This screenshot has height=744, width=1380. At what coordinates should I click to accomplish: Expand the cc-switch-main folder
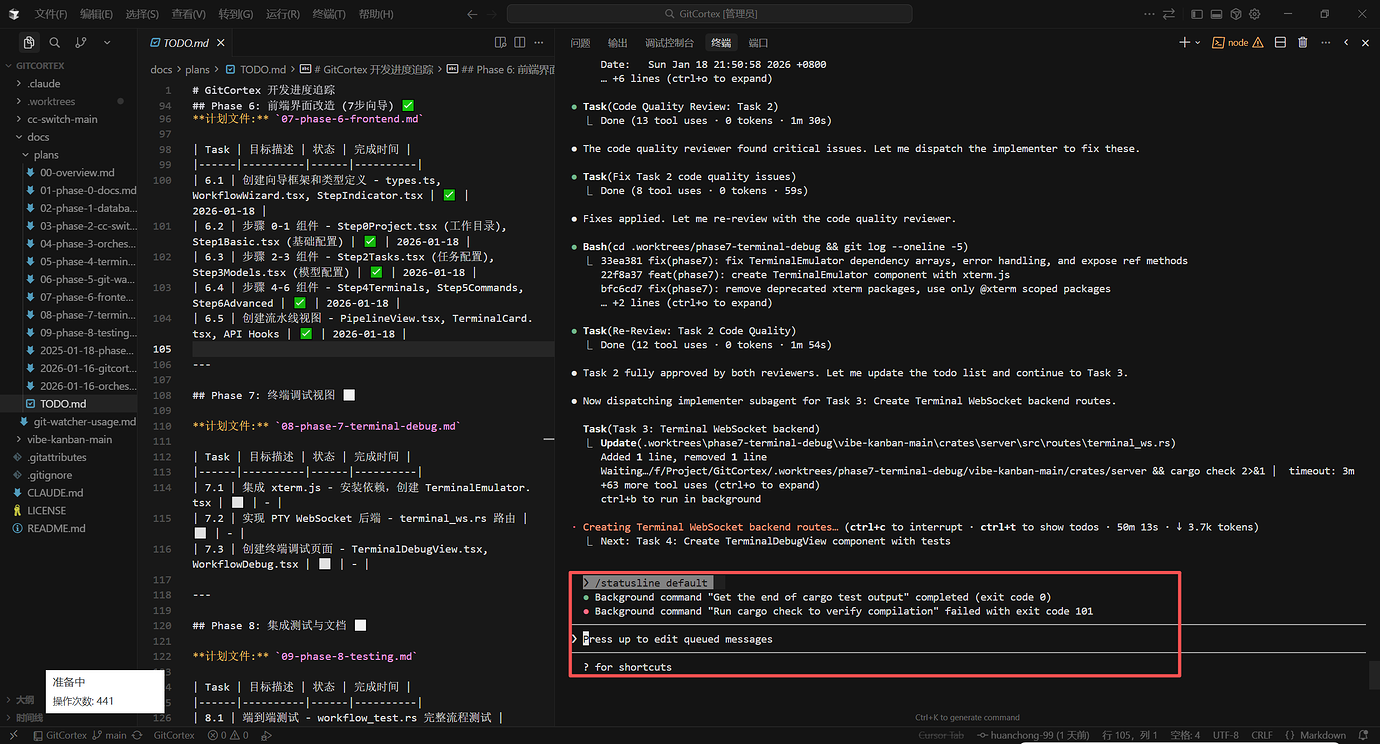coord(69,119)
